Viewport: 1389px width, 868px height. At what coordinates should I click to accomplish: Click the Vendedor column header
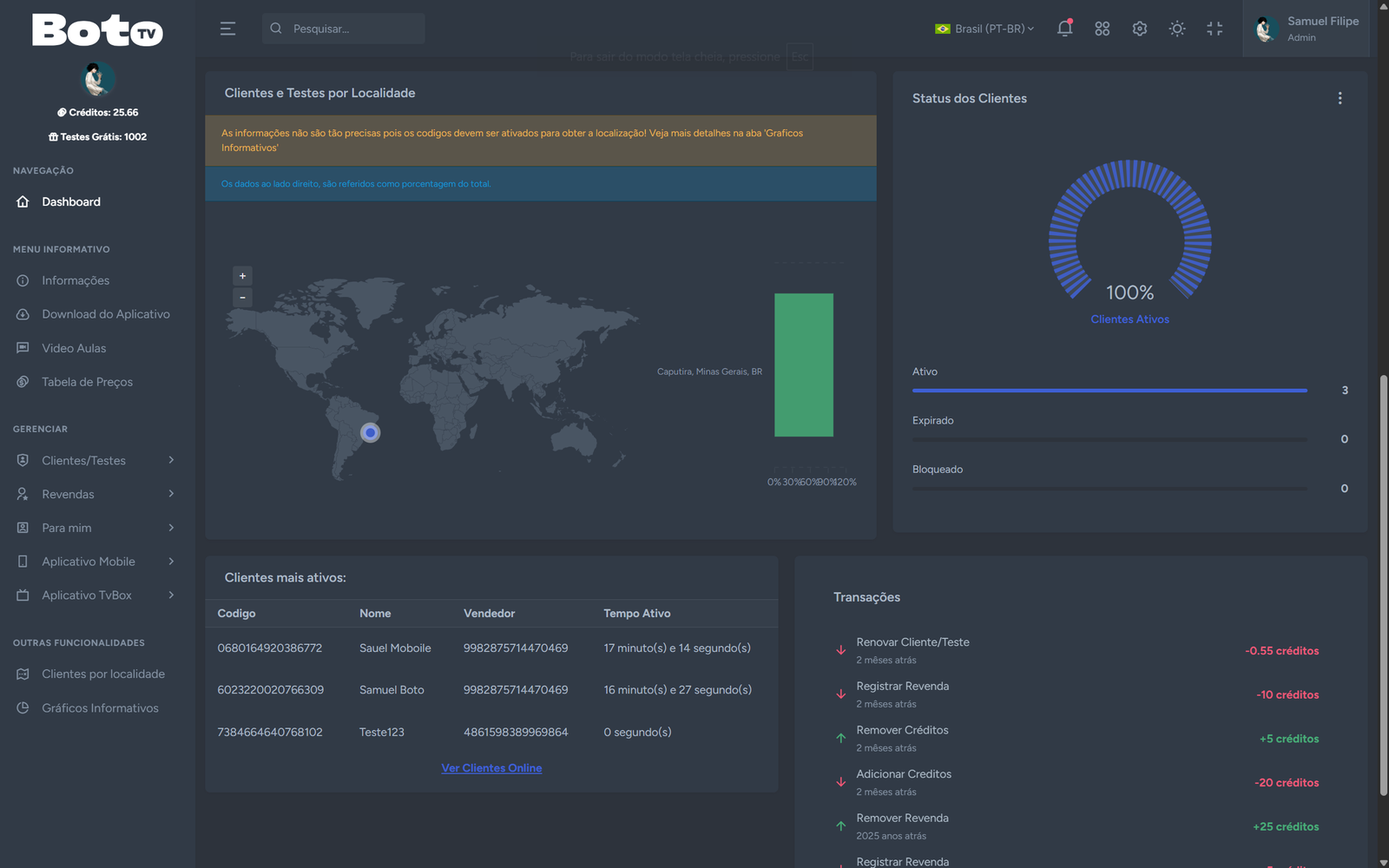(489, 614)
